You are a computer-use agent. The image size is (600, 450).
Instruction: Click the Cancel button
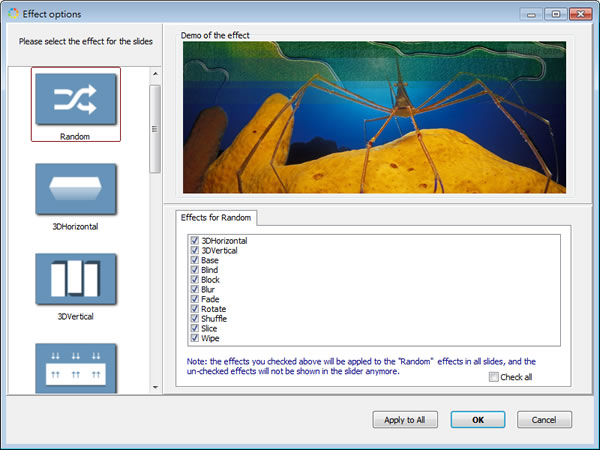544,420
